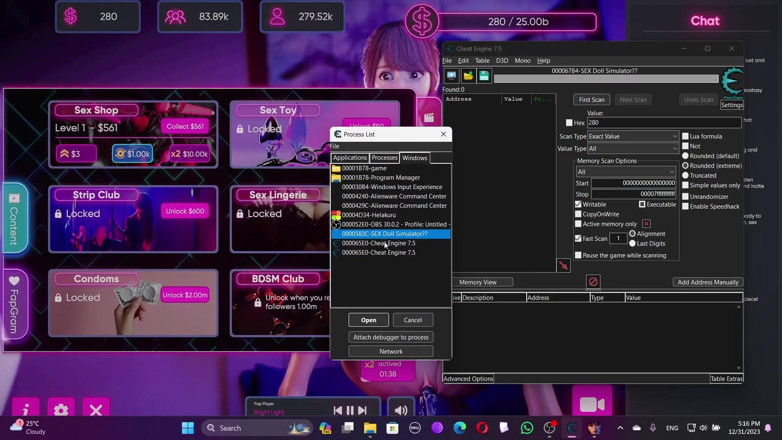Viewport: 782px width, 440px height.
Task: Select the Alignment radio button
Action: point(632,233)
